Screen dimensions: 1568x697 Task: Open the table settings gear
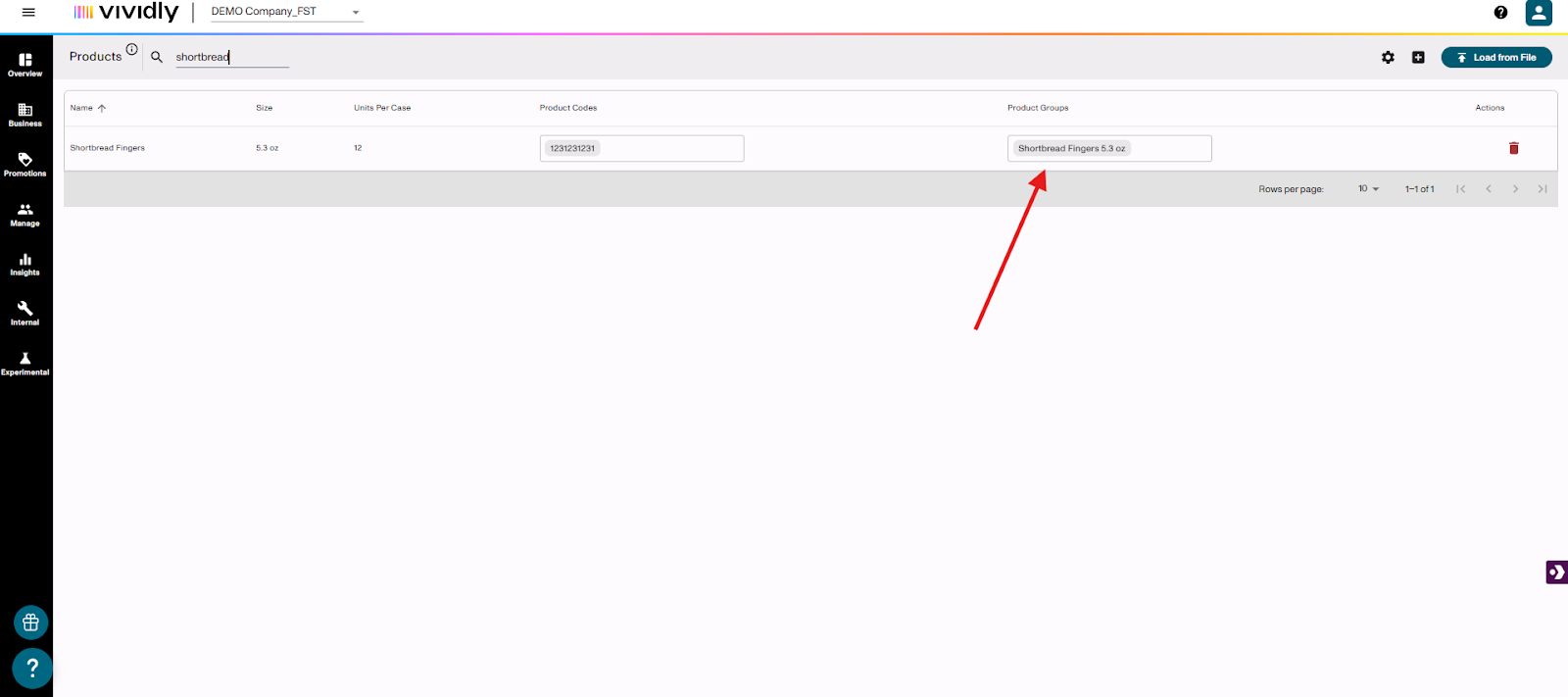[x=1388, y=58]
